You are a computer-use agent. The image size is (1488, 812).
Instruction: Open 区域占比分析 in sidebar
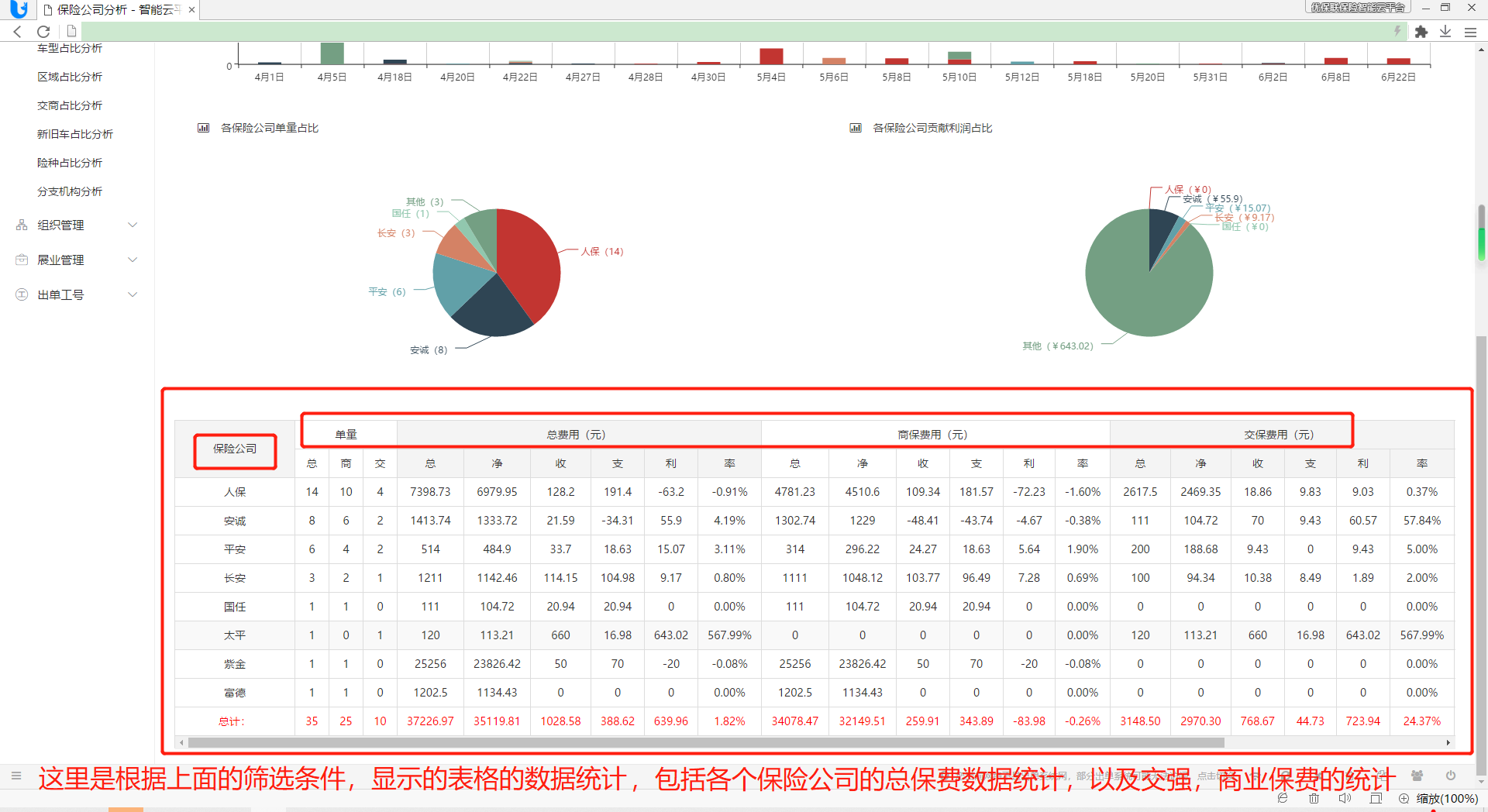tap(70, 77)
